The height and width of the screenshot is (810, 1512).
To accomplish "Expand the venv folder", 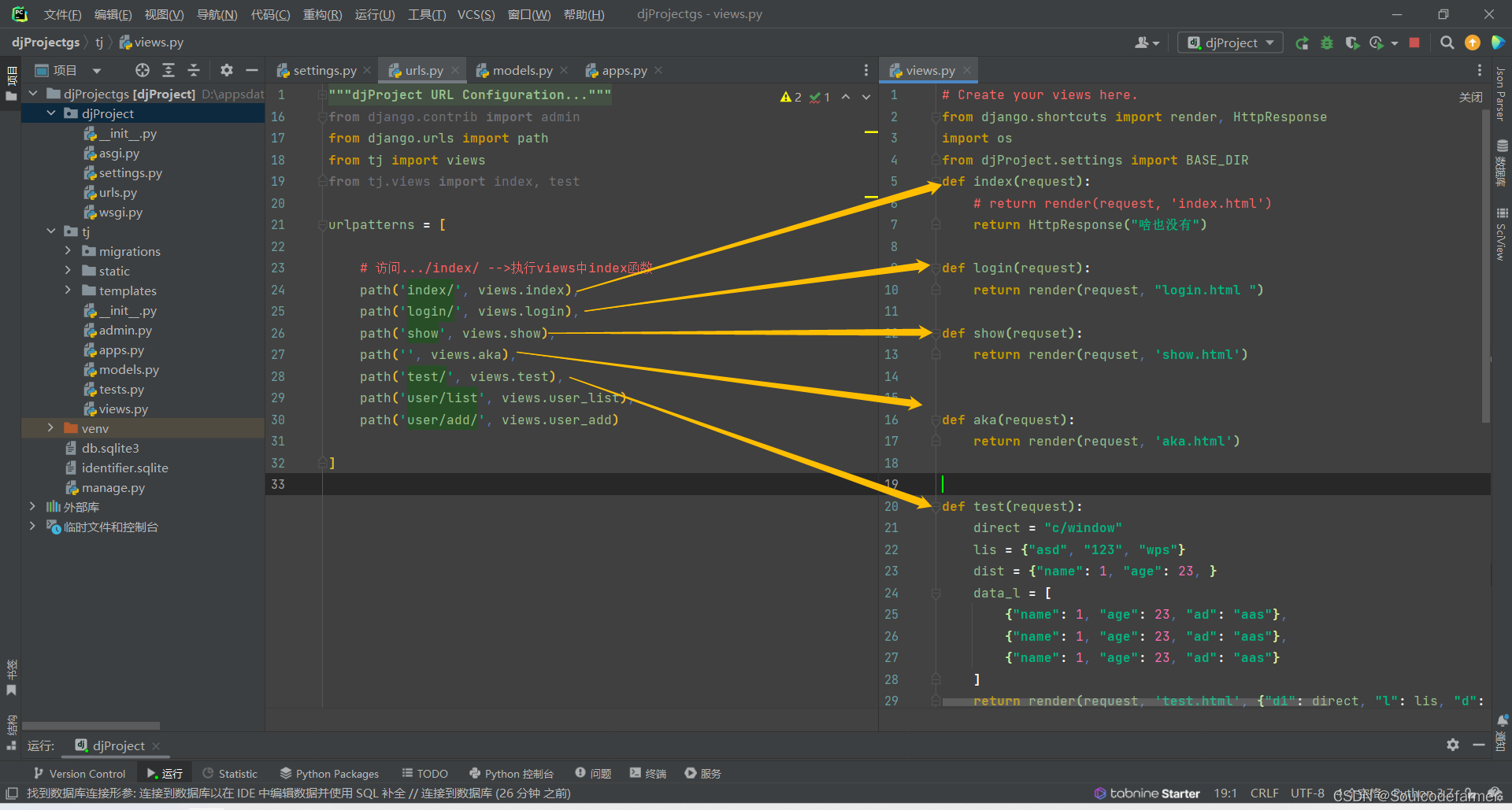I will tap(51, 428).
